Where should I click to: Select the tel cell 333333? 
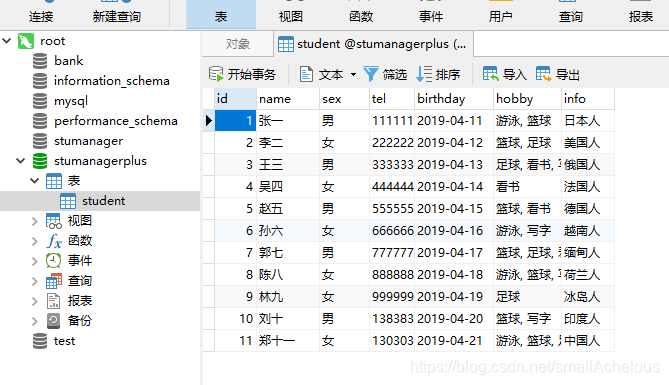pos(392,165)
